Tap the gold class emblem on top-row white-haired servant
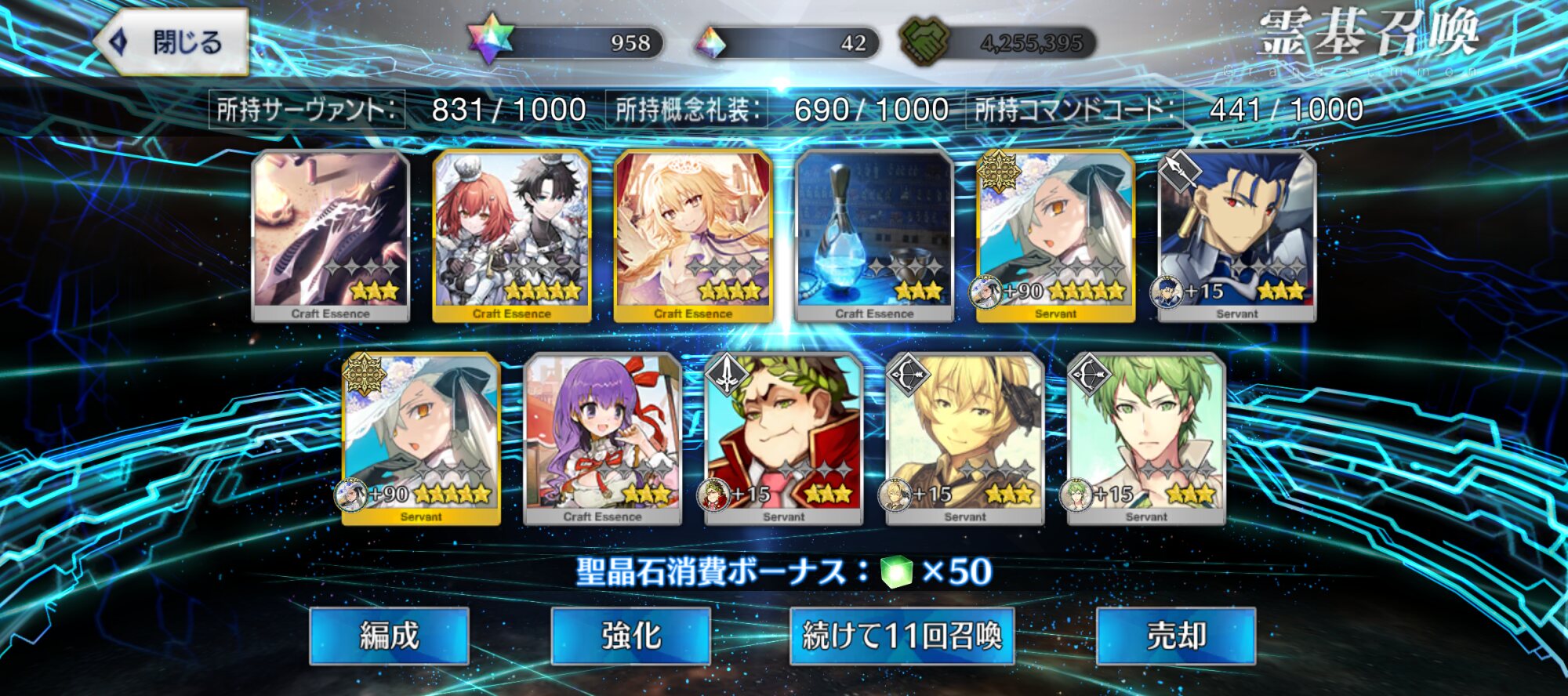The height and width of the screenshot is (696, 1568). pyautogui.click(x=998, y=172)
